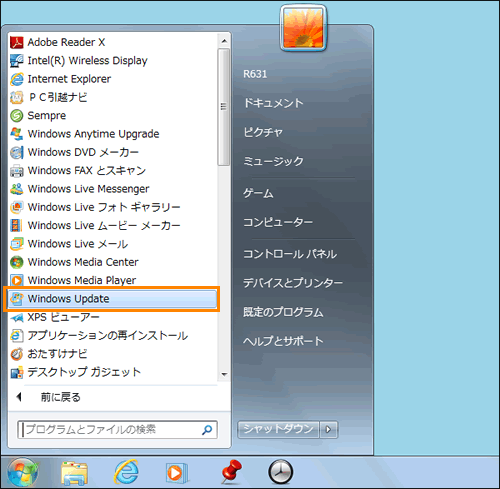Open ミュージック from the right pane
Viewport: 500px width, 489px height.
[273, 161]
